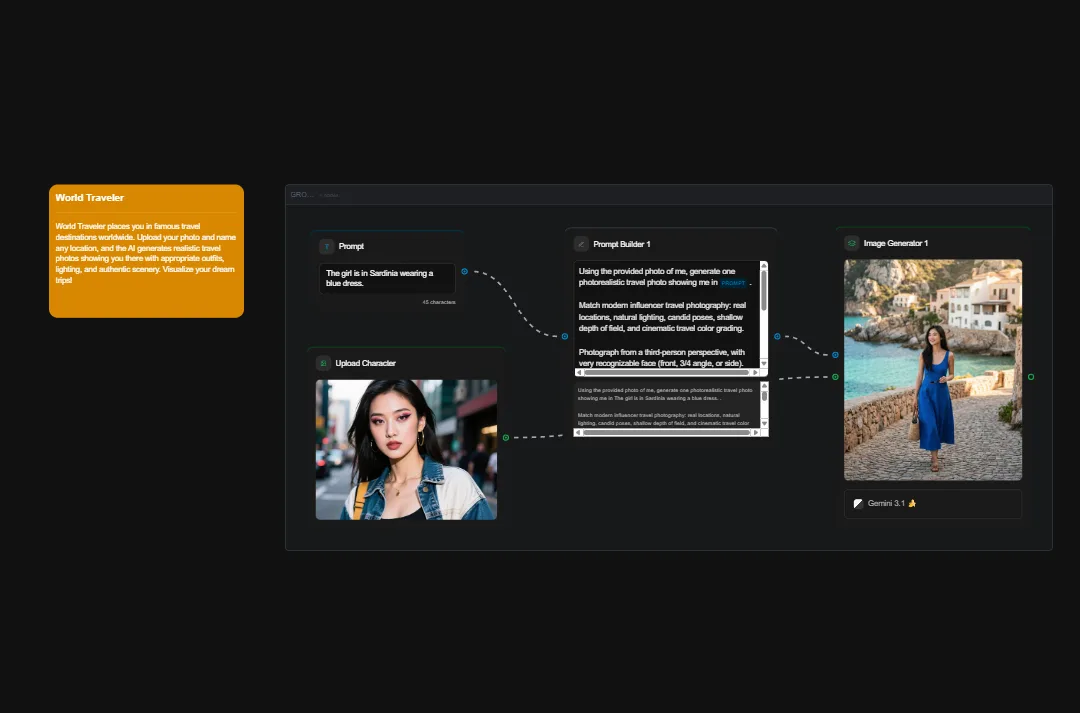
Task: Edit the Sardinia blue dress prompt text
Action: point(386,279)
